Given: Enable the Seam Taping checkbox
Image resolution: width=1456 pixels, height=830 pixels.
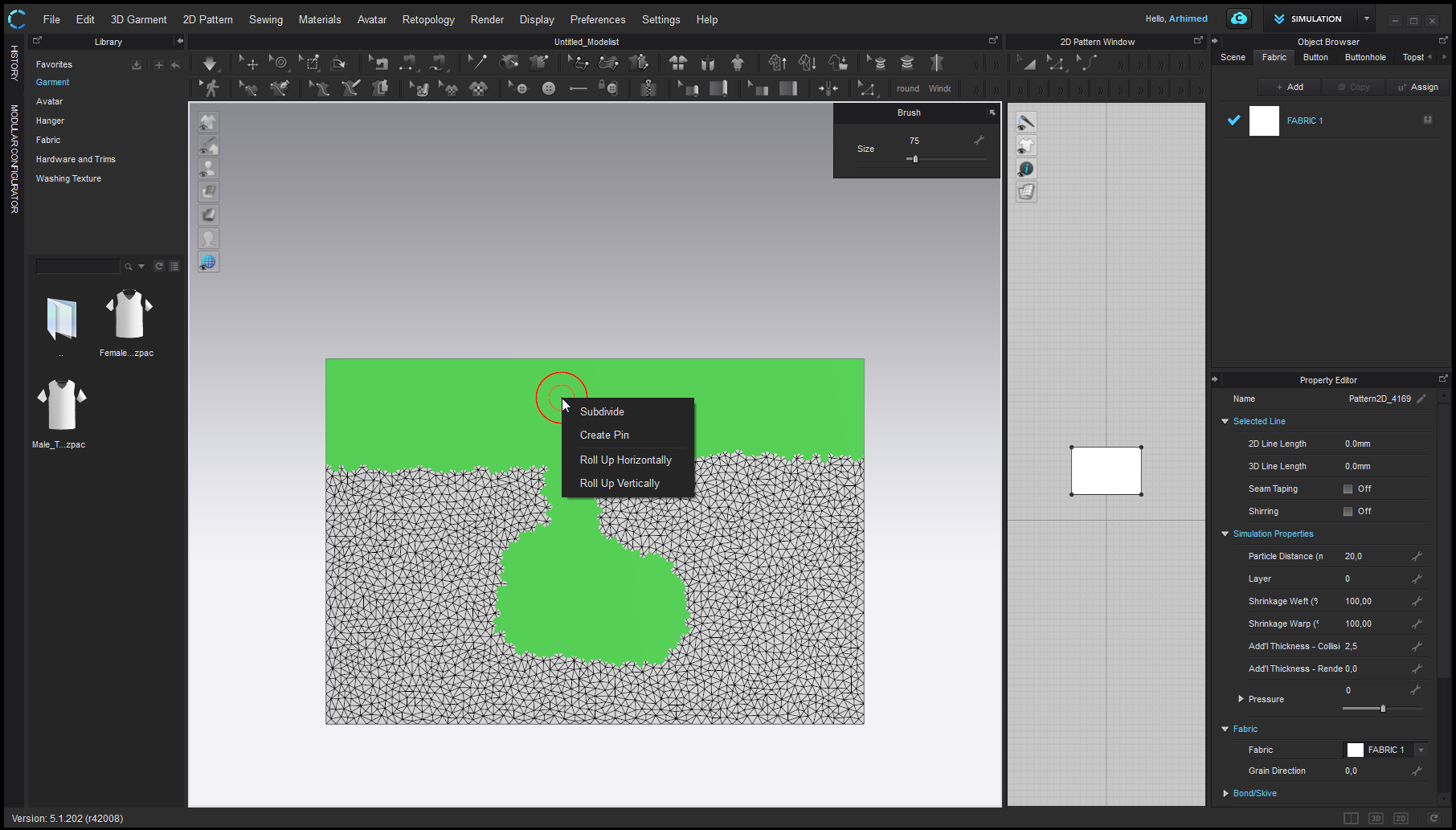Looking at the screenshot, I should [1348, 489].
